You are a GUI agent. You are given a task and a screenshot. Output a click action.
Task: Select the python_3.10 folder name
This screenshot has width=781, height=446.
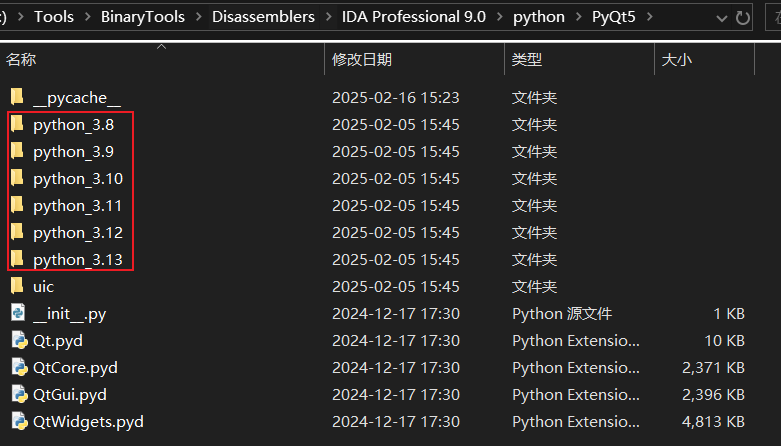point(78,179)
